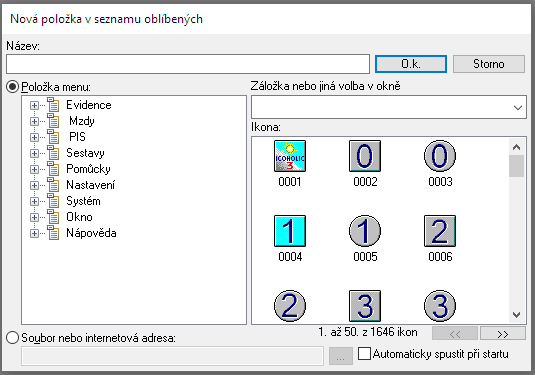
Task: Expand the Systém tree node
Action: coord(34,202)
